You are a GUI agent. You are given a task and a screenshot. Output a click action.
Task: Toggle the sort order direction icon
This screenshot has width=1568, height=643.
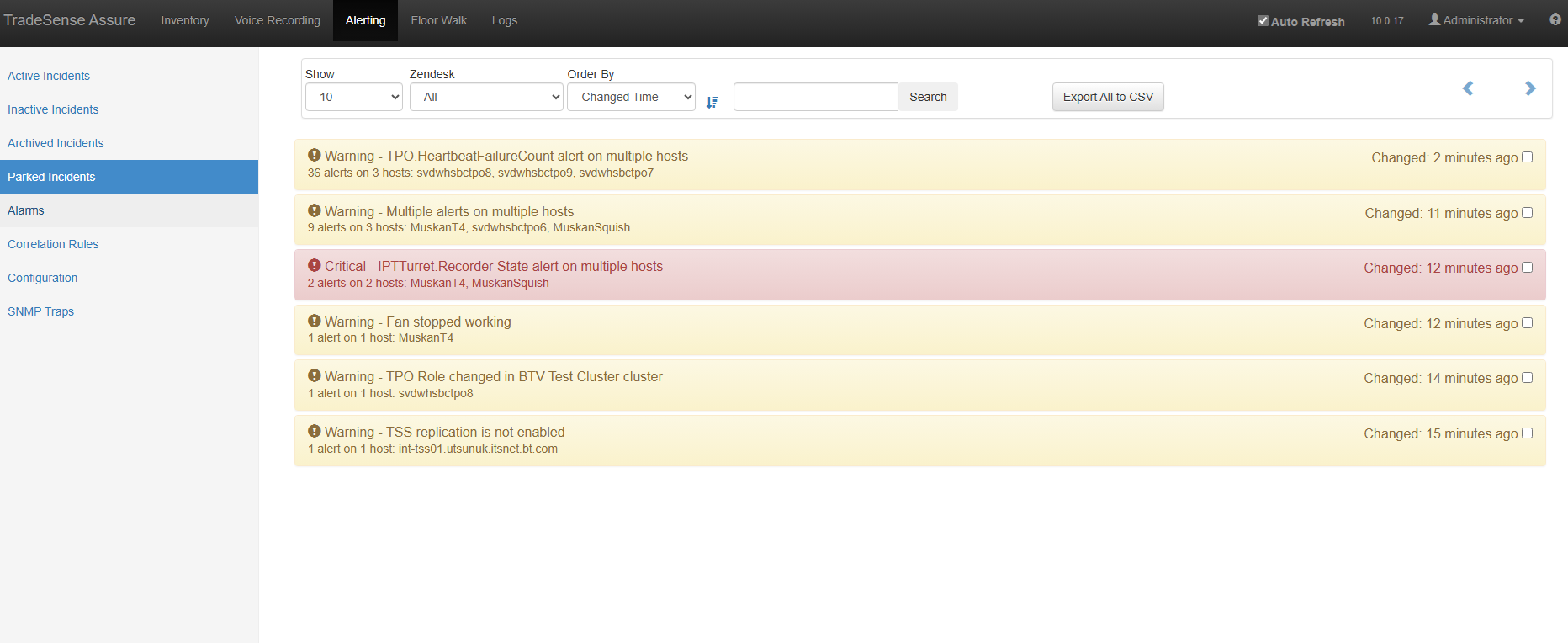click(x=712, y=102)
